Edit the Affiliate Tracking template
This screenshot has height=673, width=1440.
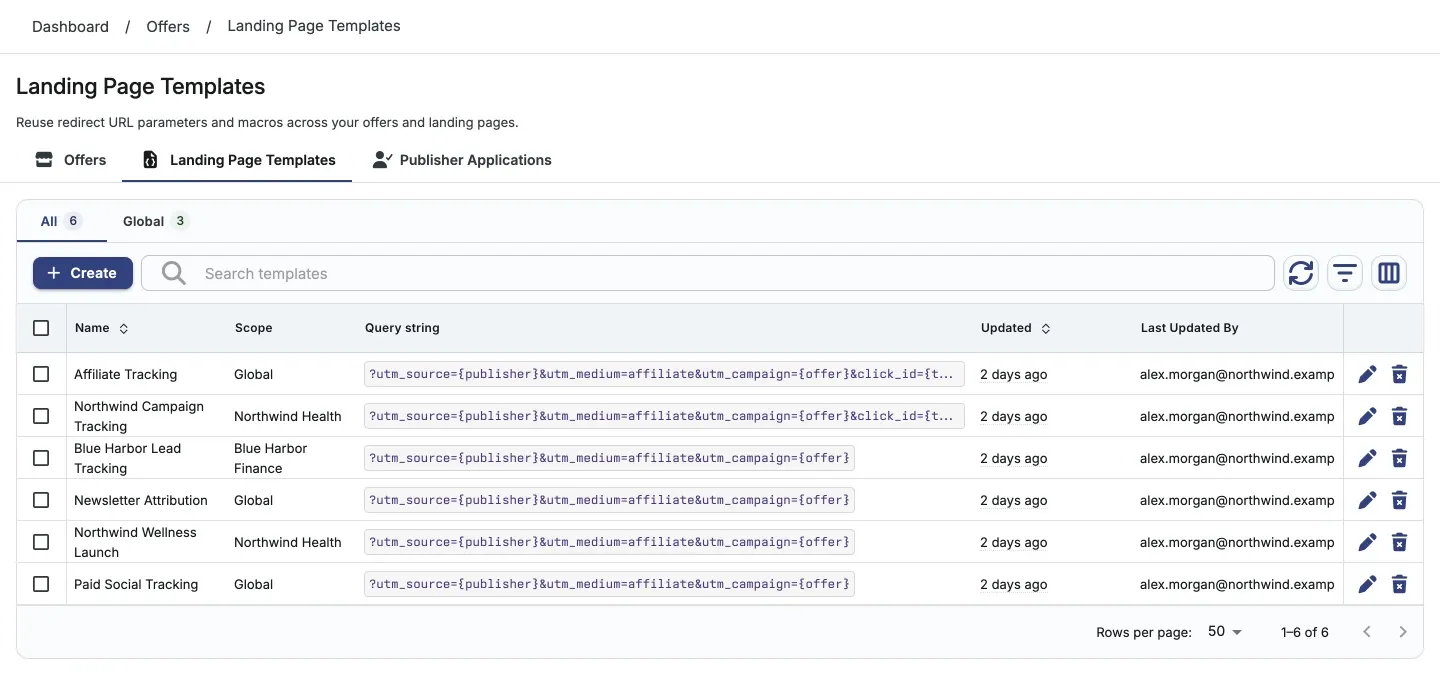click(x=1367, y=374)
